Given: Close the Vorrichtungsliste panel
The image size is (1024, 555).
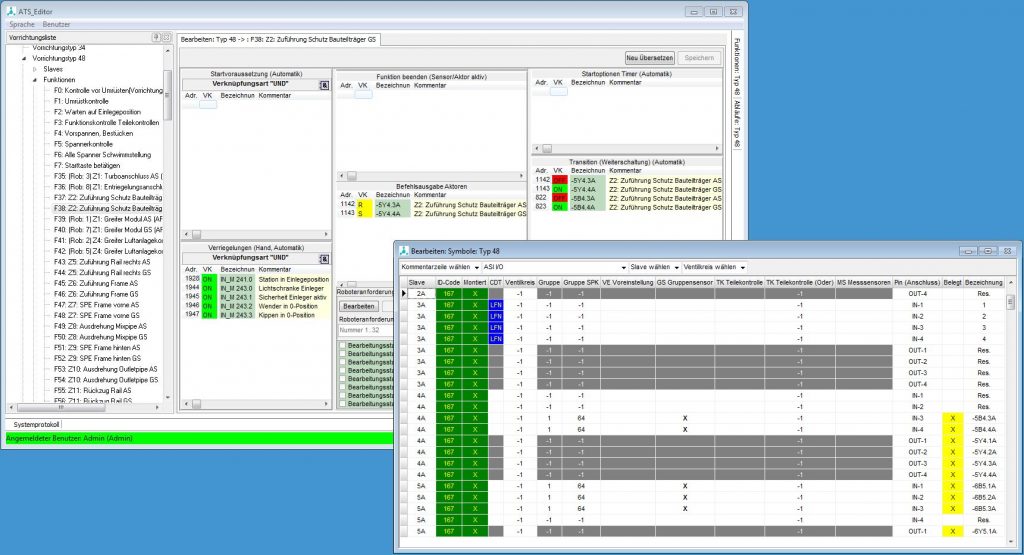Looking at the screenshot, I should (x=166, y=37).
